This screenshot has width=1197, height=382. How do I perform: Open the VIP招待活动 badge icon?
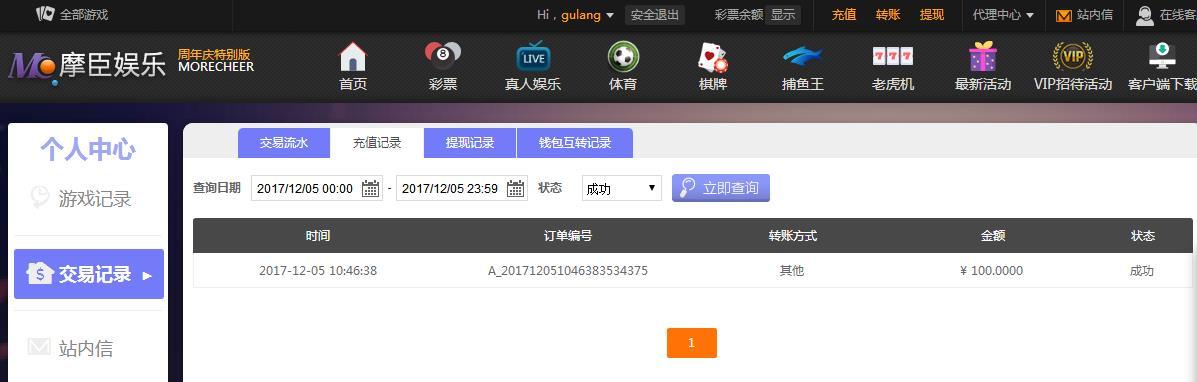point(1073,57)
